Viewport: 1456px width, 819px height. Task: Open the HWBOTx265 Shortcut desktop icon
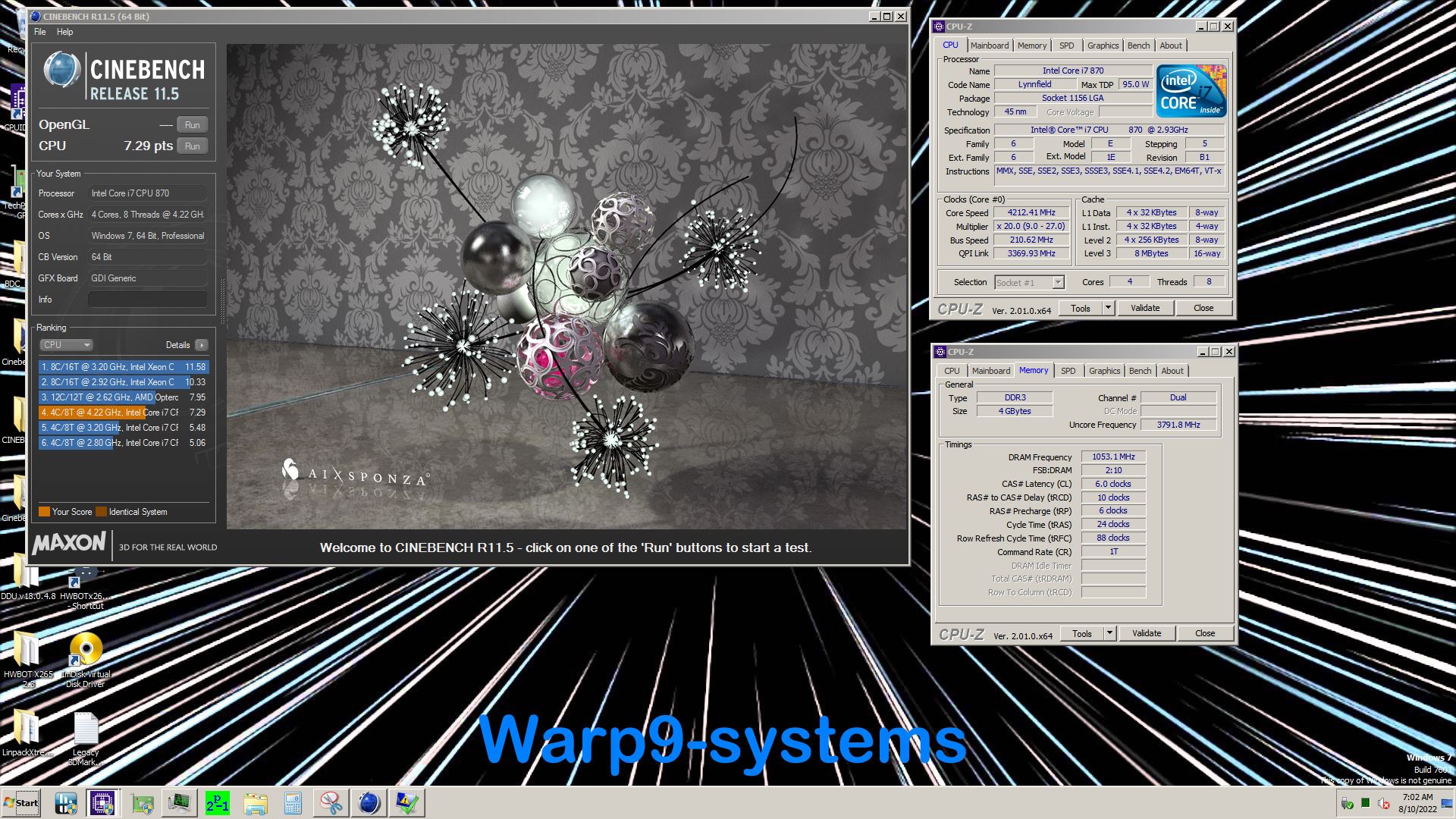pos(86,588)
